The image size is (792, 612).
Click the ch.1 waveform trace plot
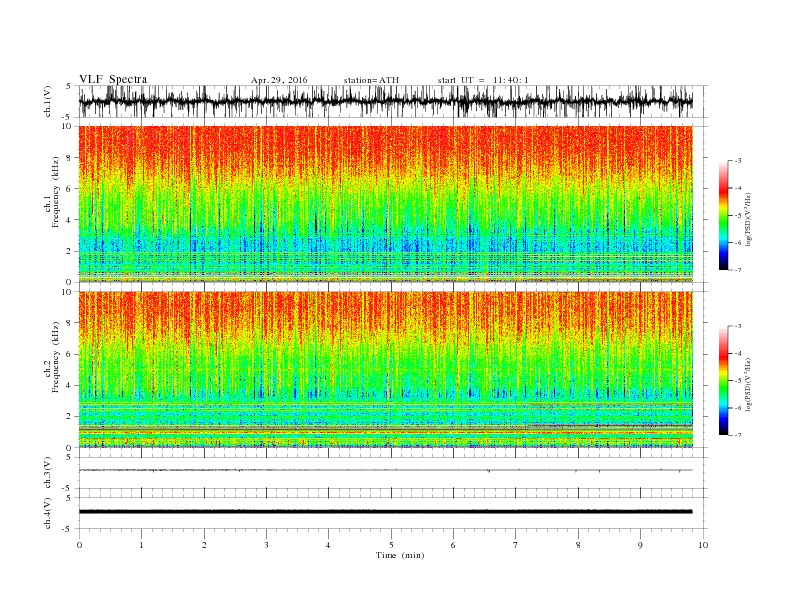click(x=386, y=101)
